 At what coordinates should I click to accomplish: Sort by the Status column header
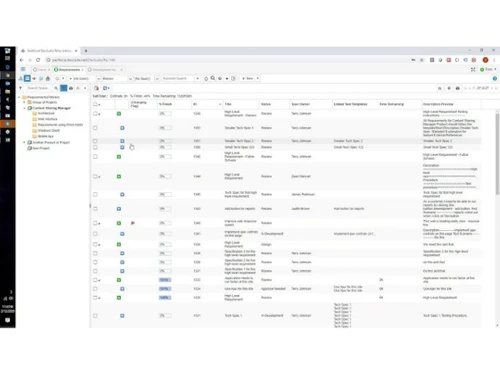coord(266,104)
